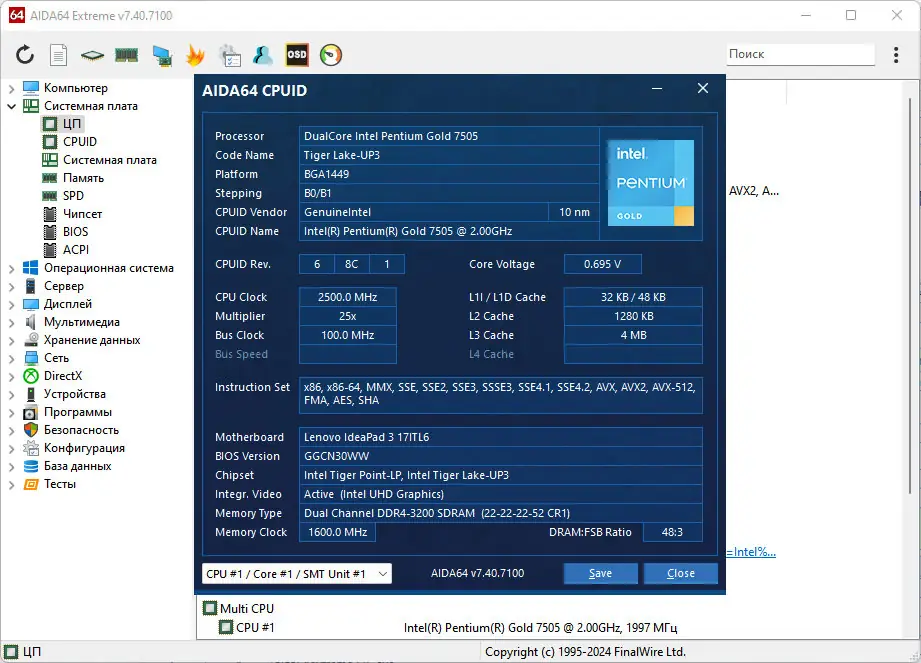Expand the Сервер node
This screenshot has width=921, height=663.
click(11, 287)
